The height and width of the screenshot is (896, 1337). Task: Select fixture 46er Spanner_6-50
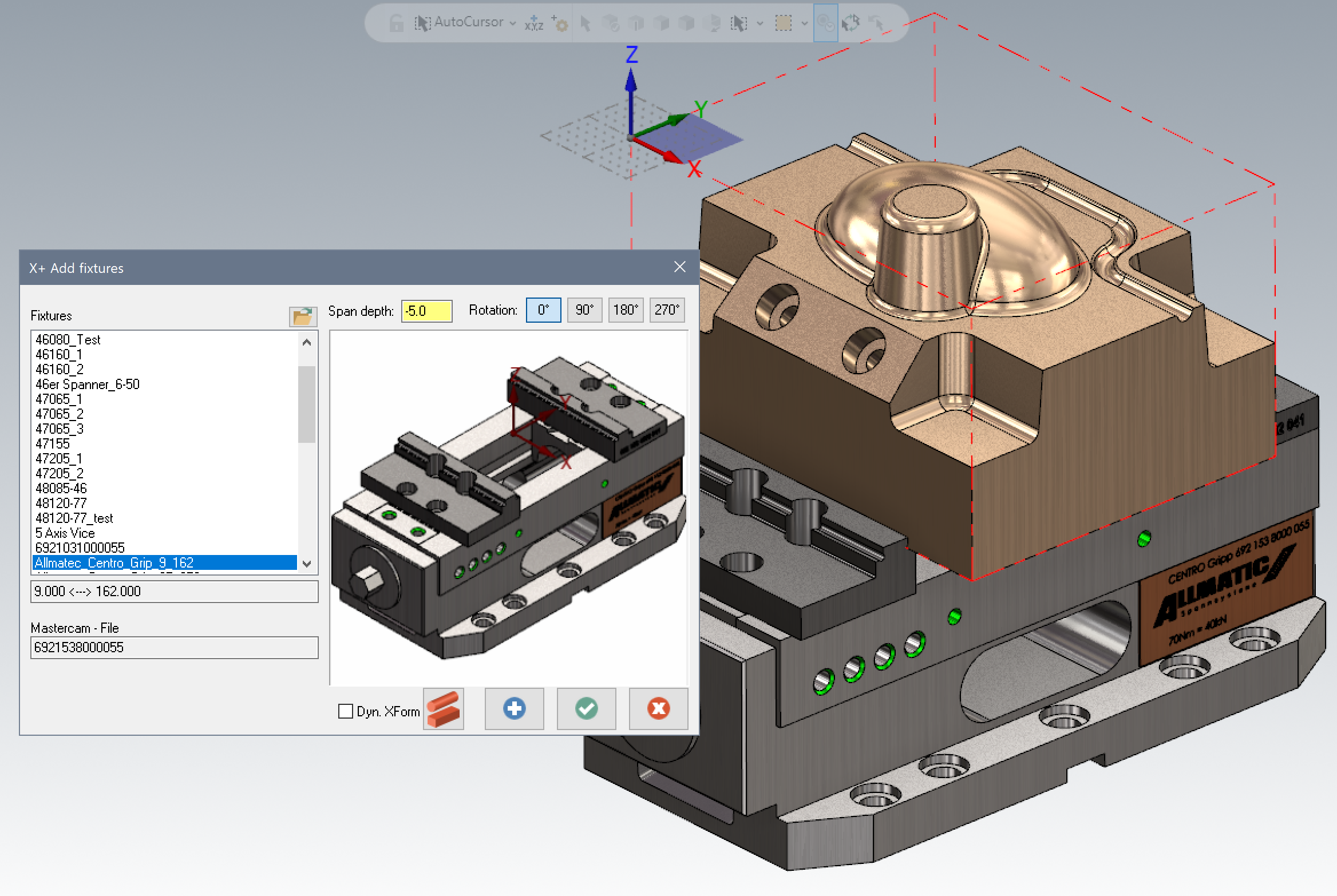click(165, 384)
